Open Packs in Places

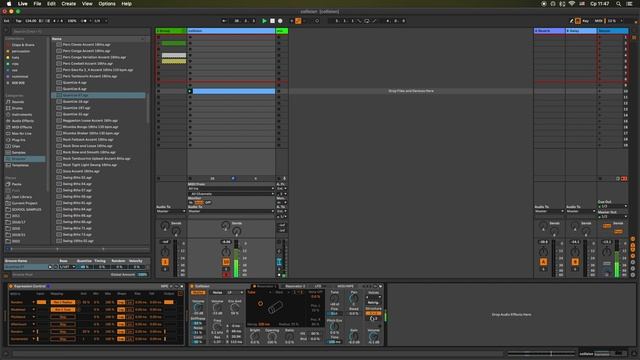click(x=16, y=184)
